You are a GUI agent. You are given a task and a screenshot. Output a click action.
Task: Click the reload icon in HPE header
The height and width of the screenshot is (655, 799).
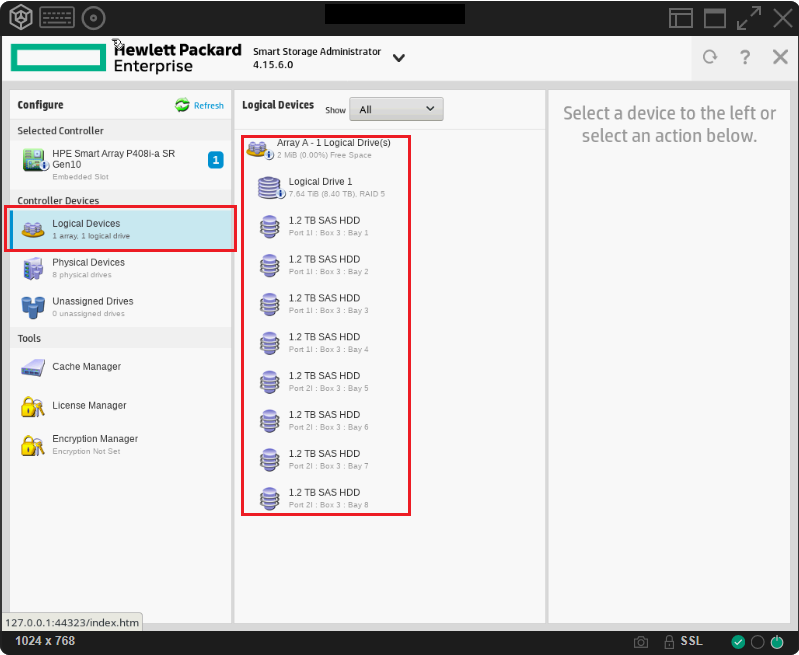[x=710, y=57]
